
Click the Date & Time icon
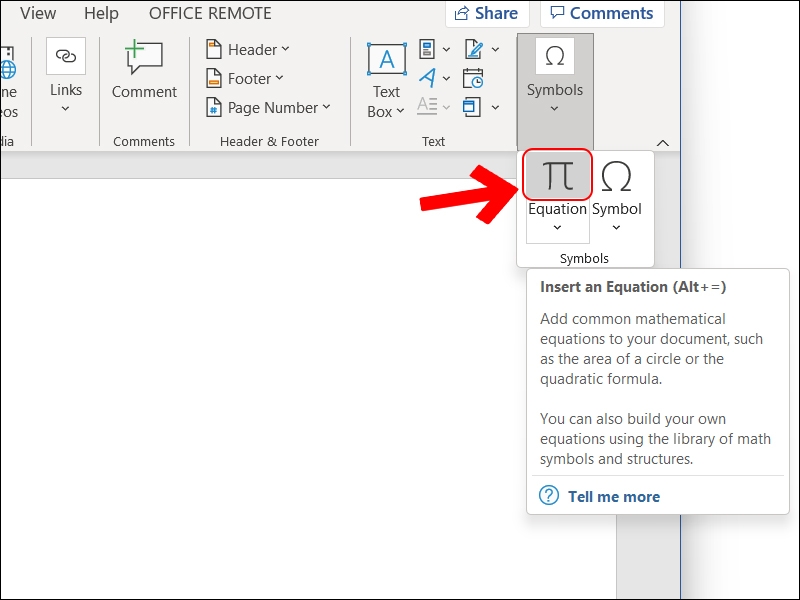point(473,79)
